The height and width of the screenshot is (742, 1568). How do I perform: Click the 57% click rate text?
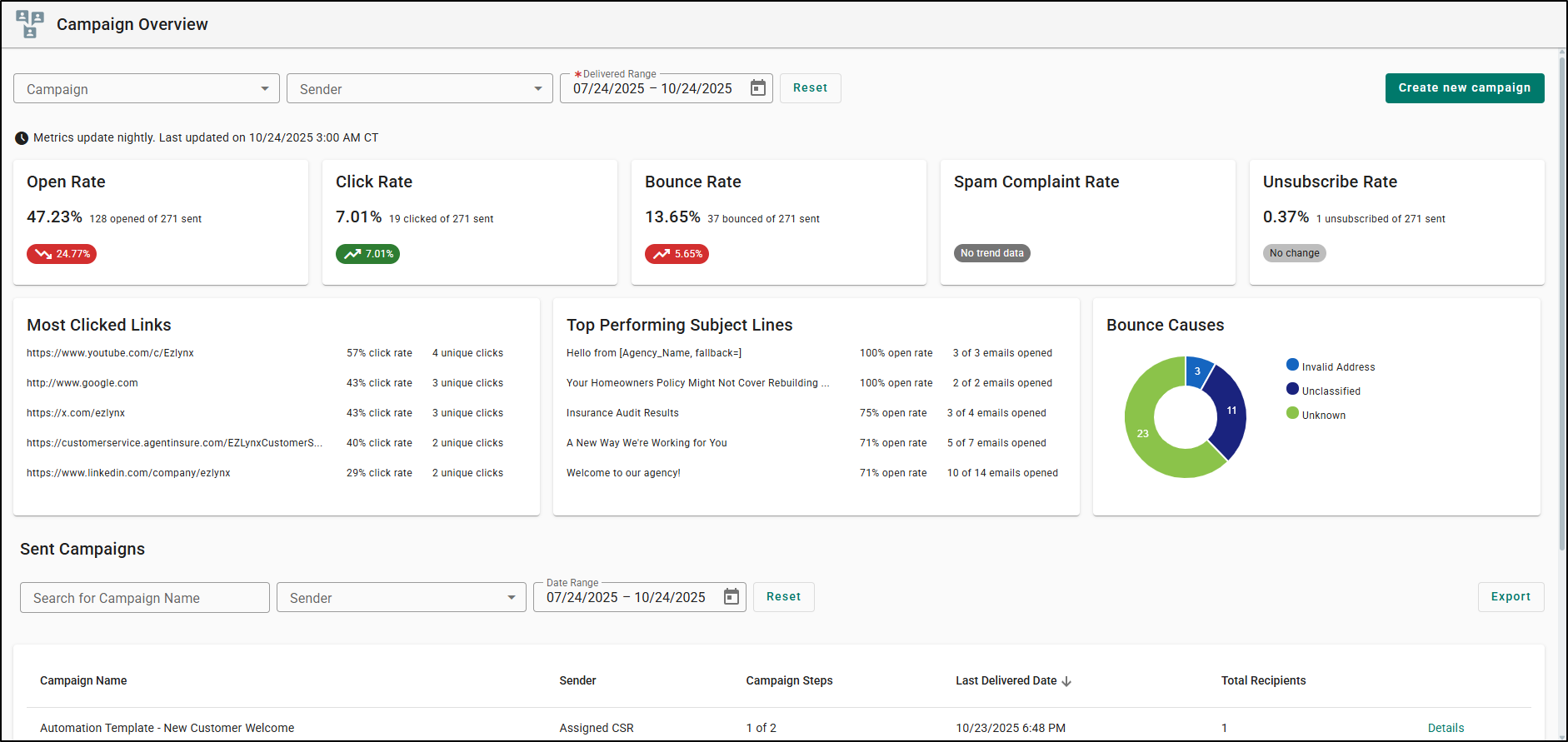pos(379,353)
